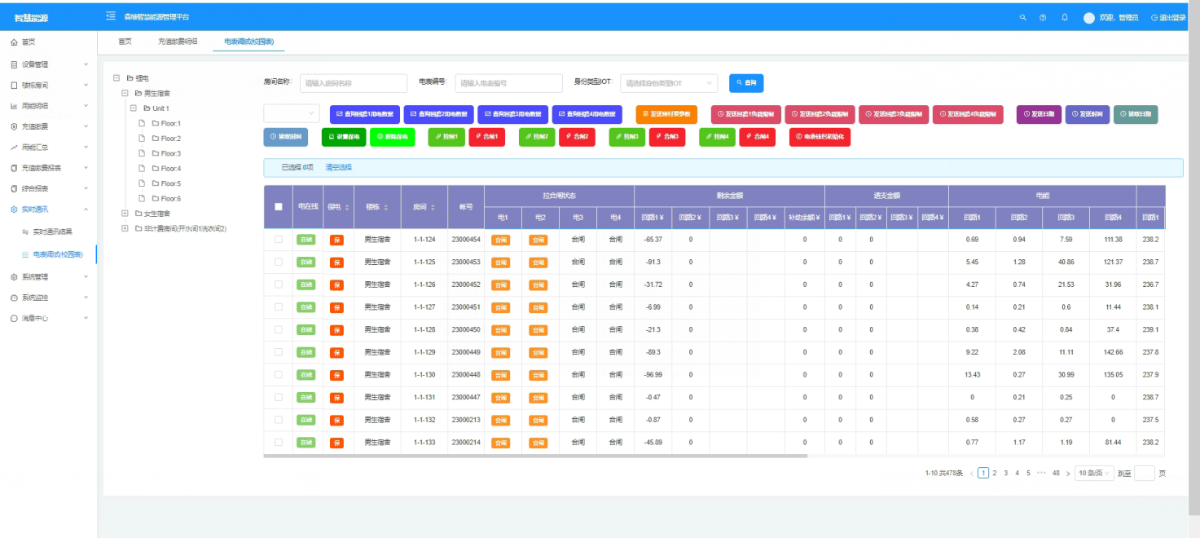Click the folder icon next to Floor:3
1200x538 pixels.
(x=156, y=154)
